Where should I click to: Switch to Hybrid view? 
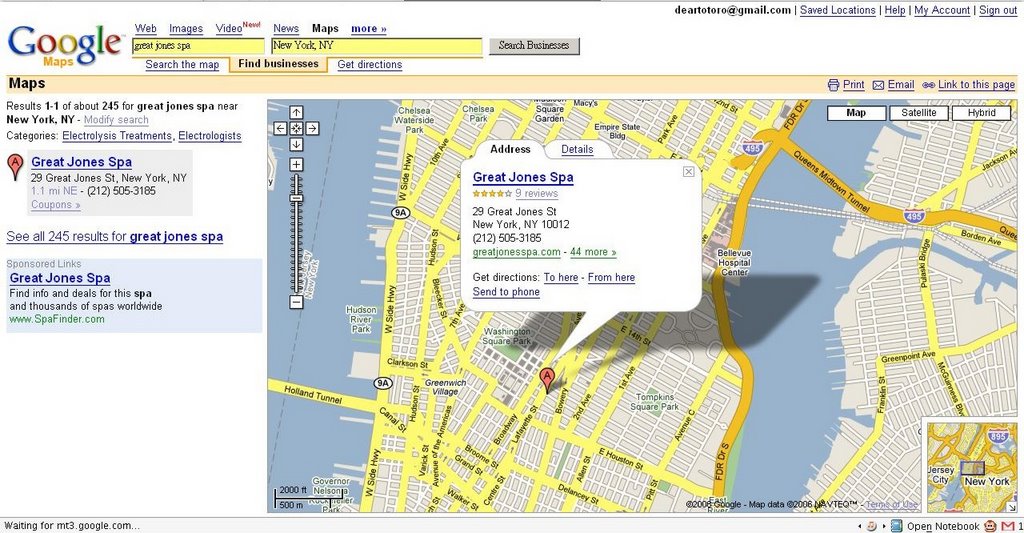point(981,113)
